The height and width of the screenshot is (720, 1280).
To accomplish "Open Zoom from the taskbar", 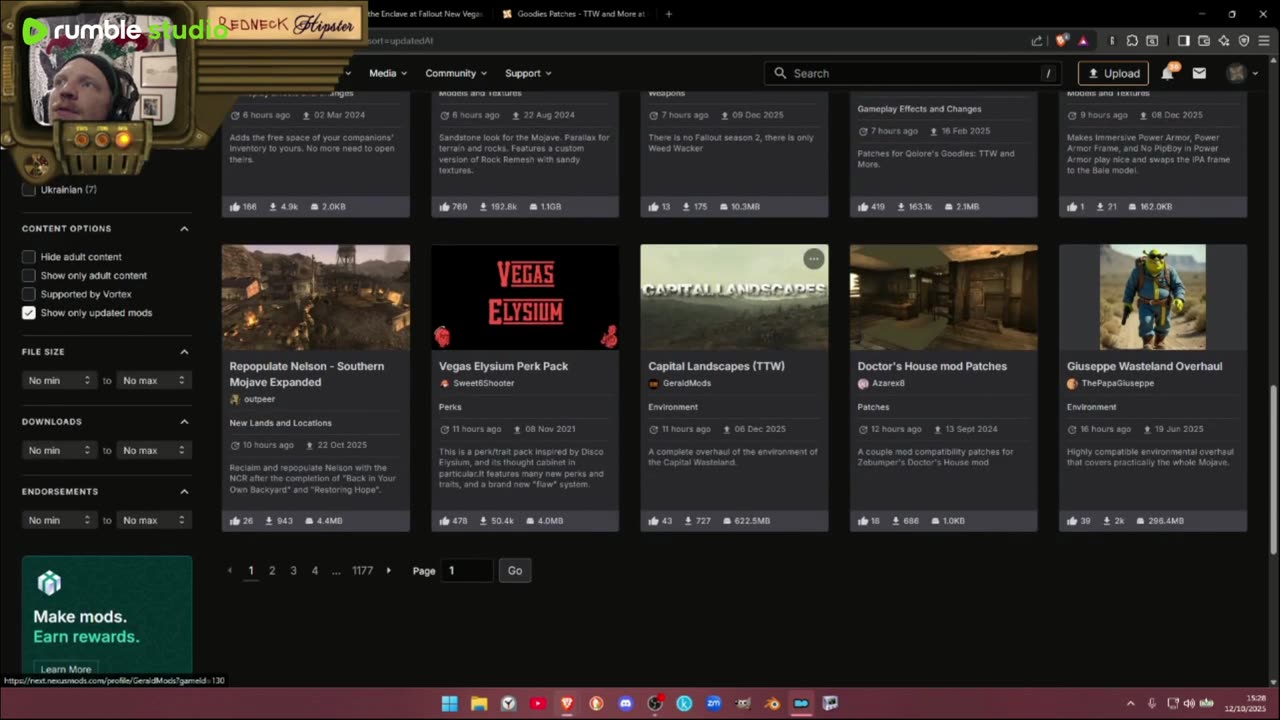I will [x=714, y=703].
